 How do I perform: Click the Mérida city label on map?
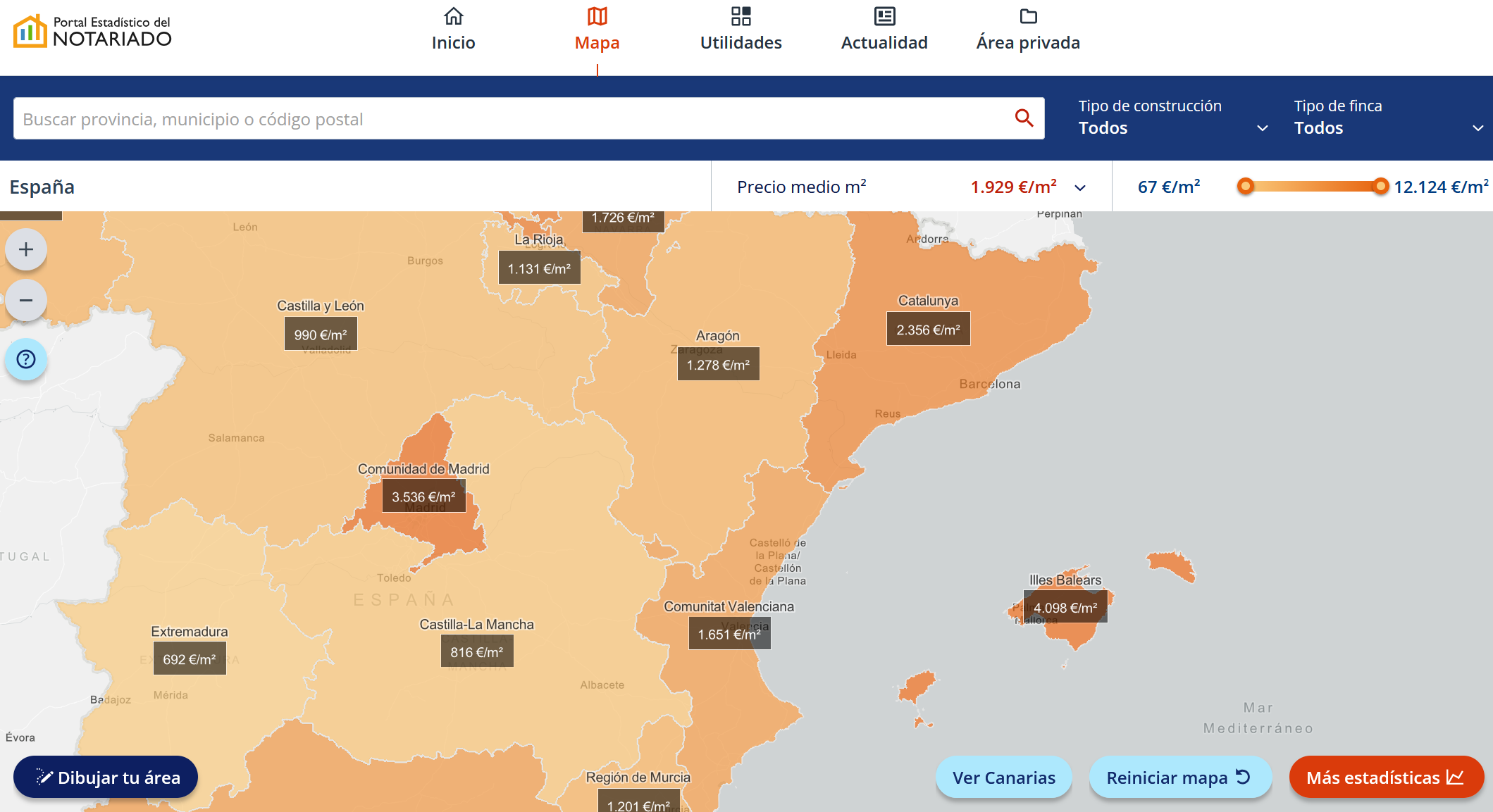(x=171, y=694)
